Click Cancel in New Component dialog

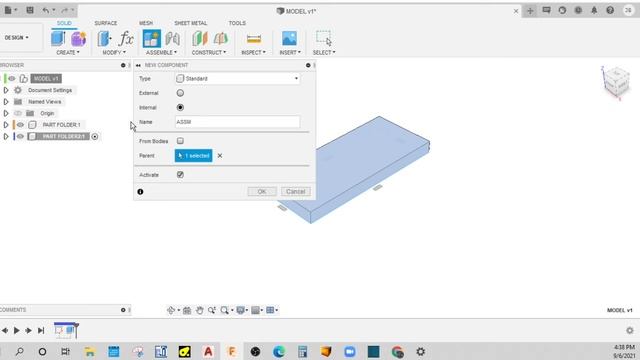[x=296, y=191]
